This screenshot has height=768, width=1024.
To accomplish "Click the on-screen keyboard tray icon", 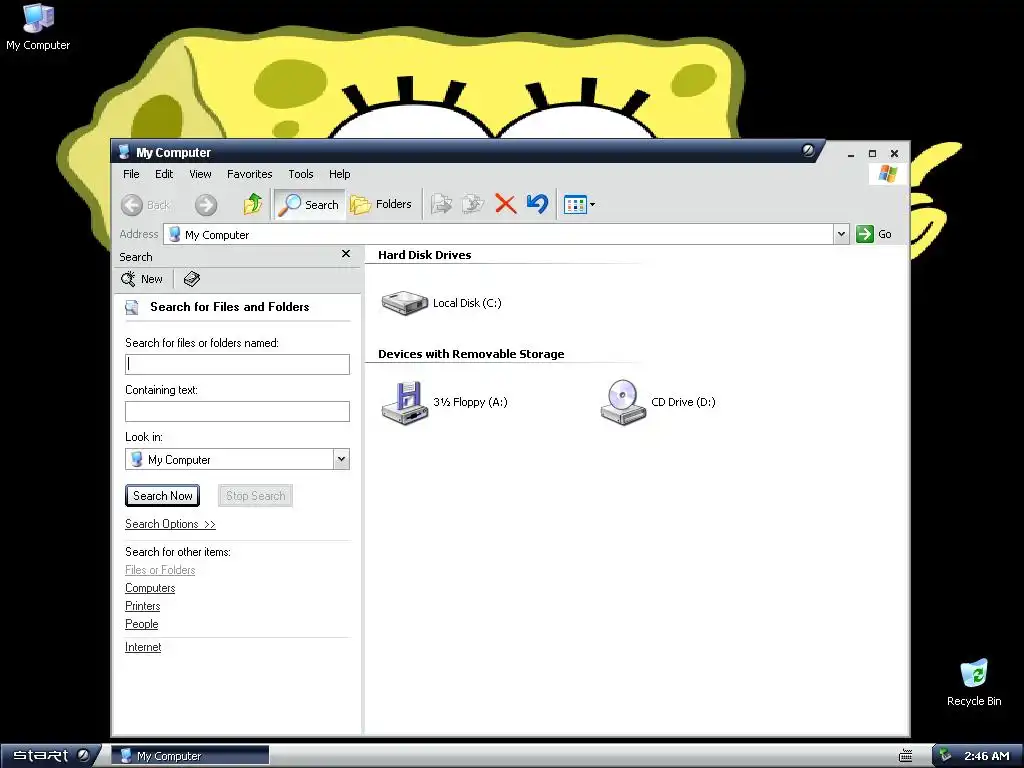I will [905, 756].
